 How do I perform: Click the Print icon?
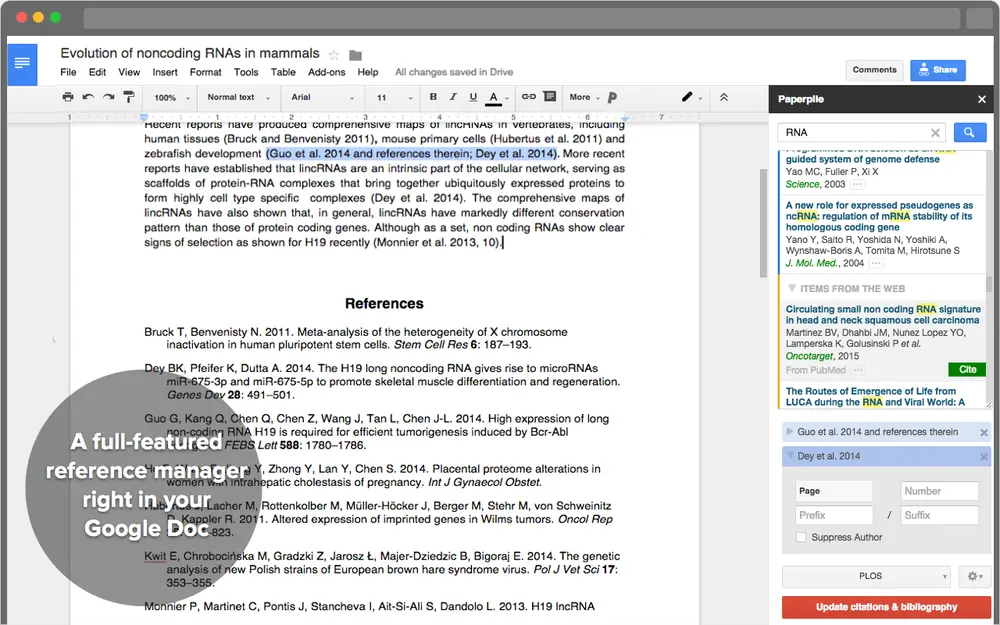tap(68, 98)
